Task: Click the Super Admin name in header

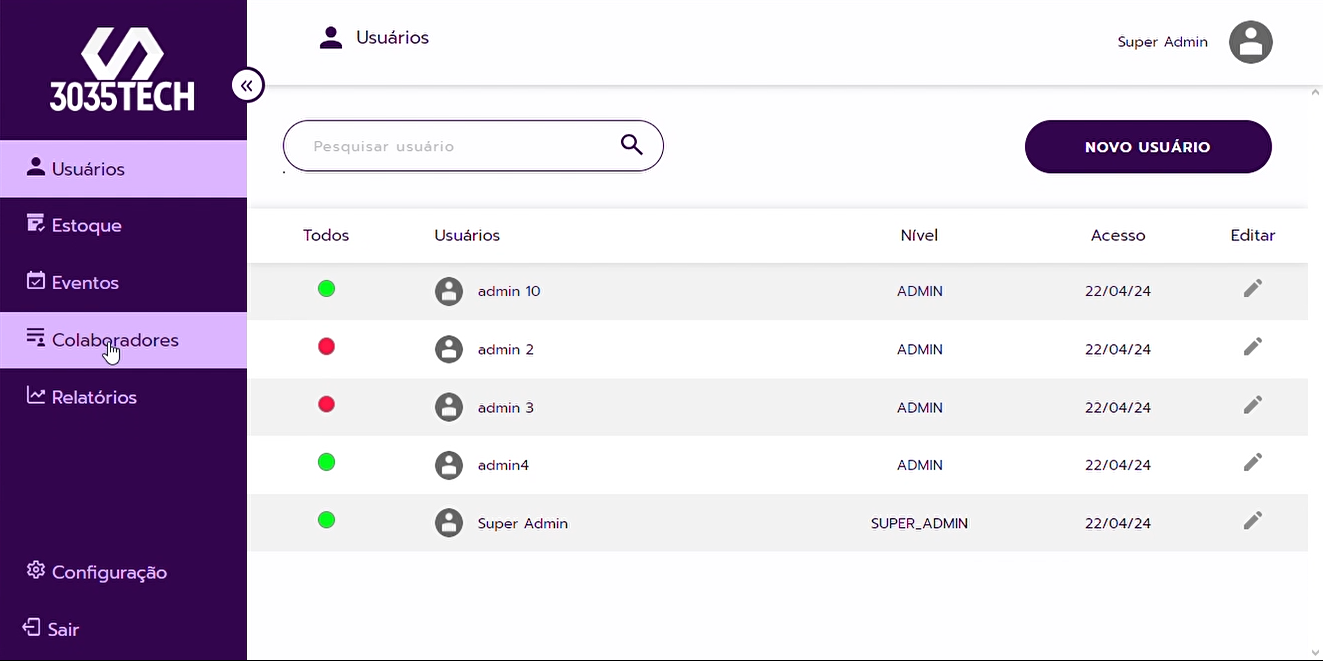Action: point(1162,42)
